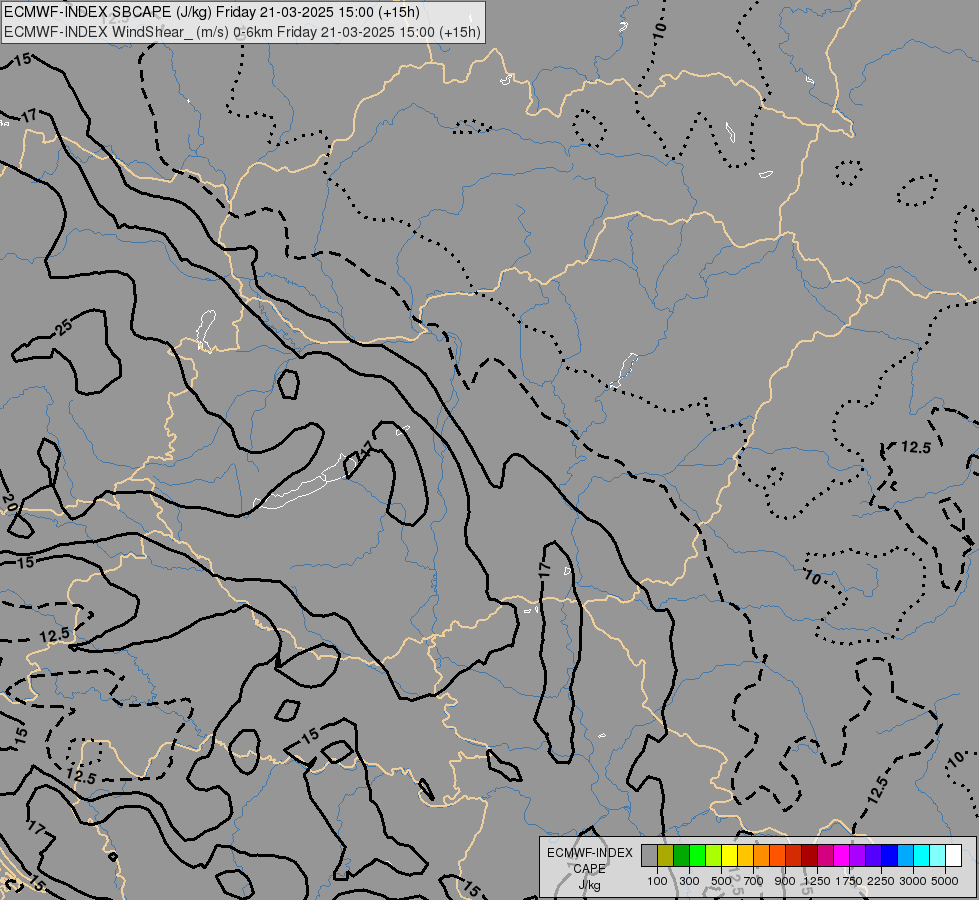This screenshot has height=900, width=979.
Task: Click the bright magenta legend swatch
Action: [x=842, y=855]
